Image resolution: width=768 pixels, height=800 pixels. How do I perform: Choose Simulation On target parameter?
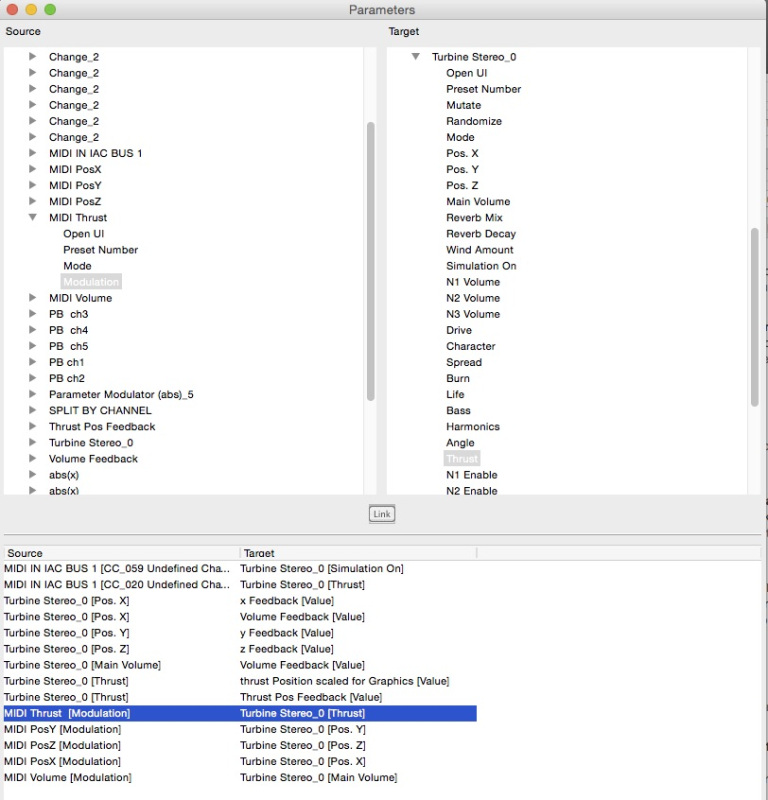point(481,266)
